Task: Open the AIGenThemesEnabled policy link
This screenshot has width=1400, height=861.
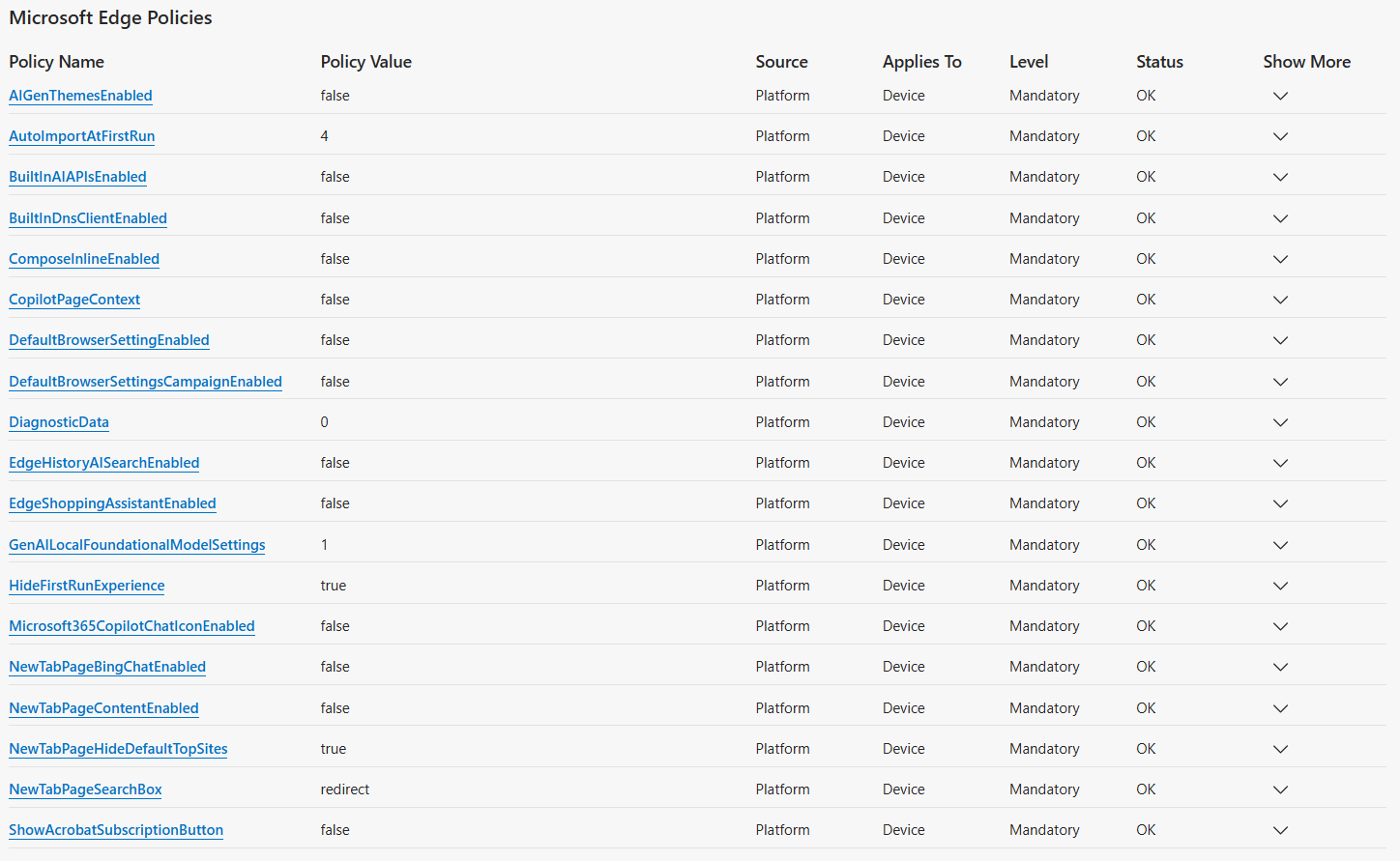Action: point(79,95)
